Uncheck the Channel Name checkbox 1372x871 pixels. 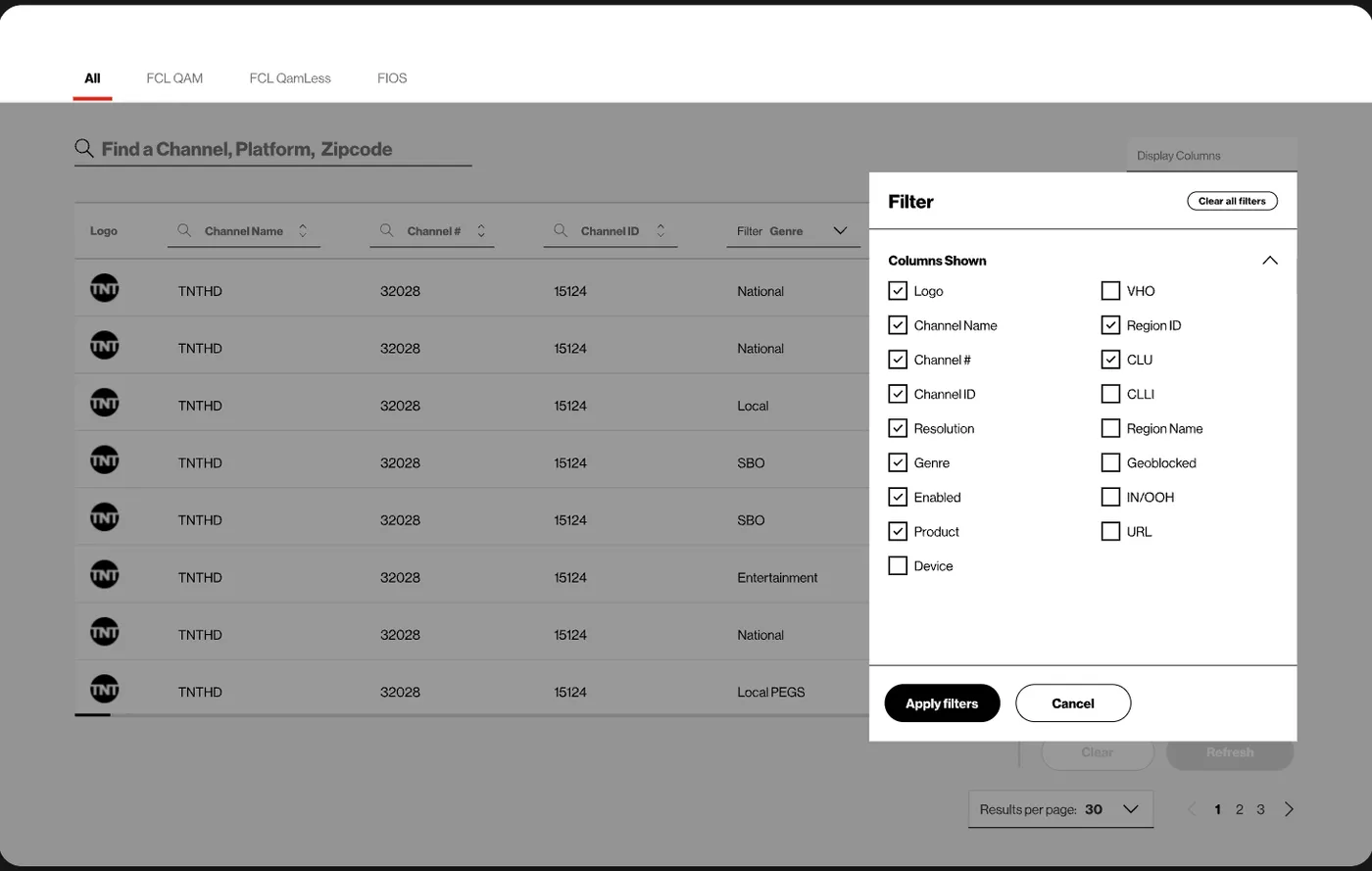(898, 325)
